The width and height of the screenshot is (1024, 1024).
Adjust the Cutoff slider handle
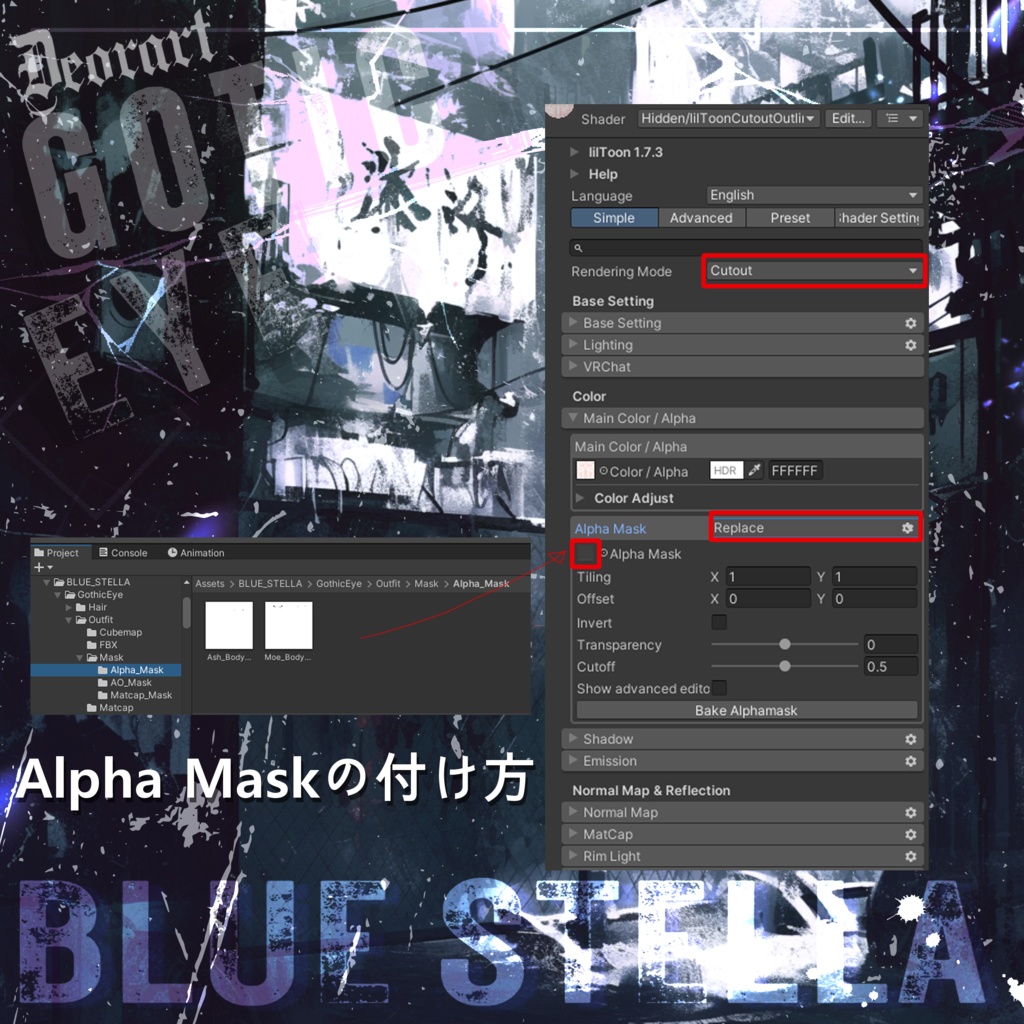pos(785,666)
